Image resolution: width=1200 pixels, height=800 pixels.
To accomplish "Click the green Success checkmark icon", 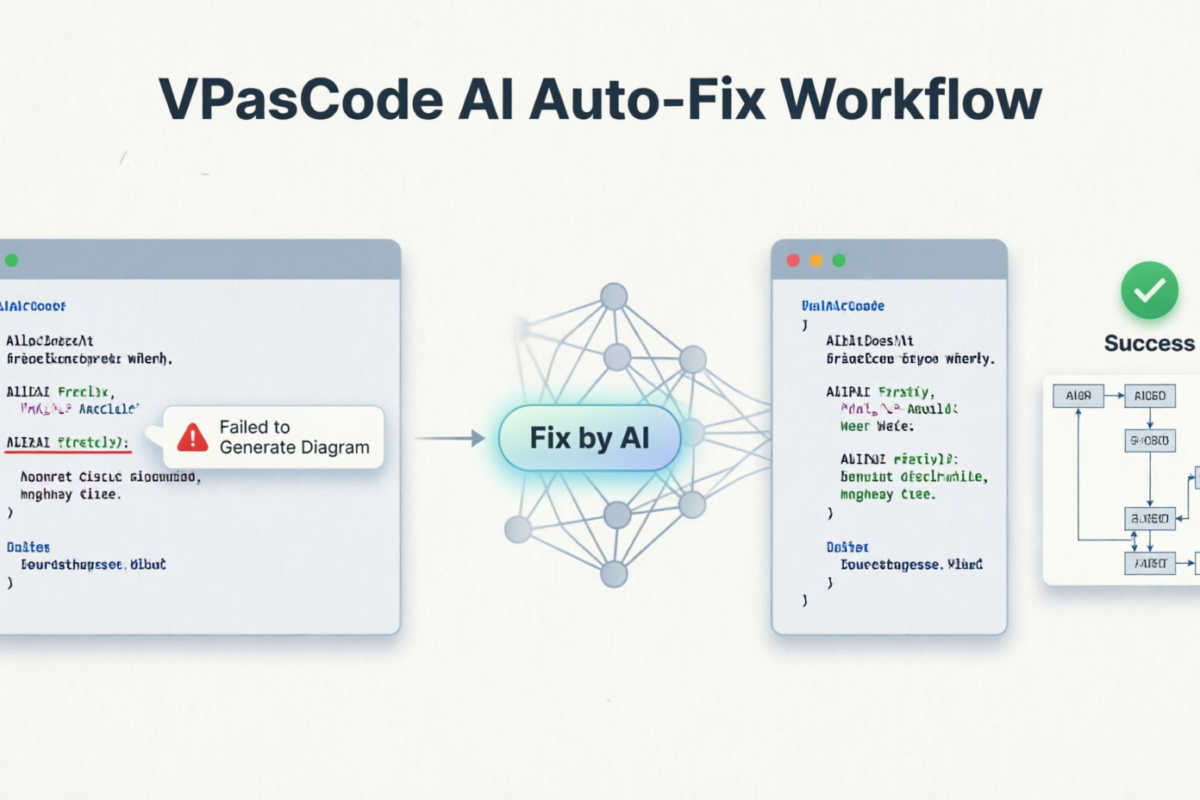I will coord(1150,290).
